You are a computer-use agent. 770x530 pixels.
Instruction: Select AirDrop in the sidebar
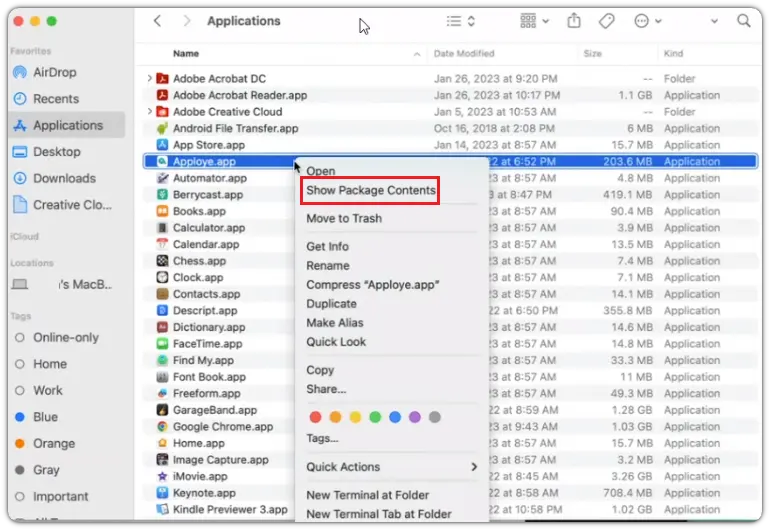tap(54, 72)
